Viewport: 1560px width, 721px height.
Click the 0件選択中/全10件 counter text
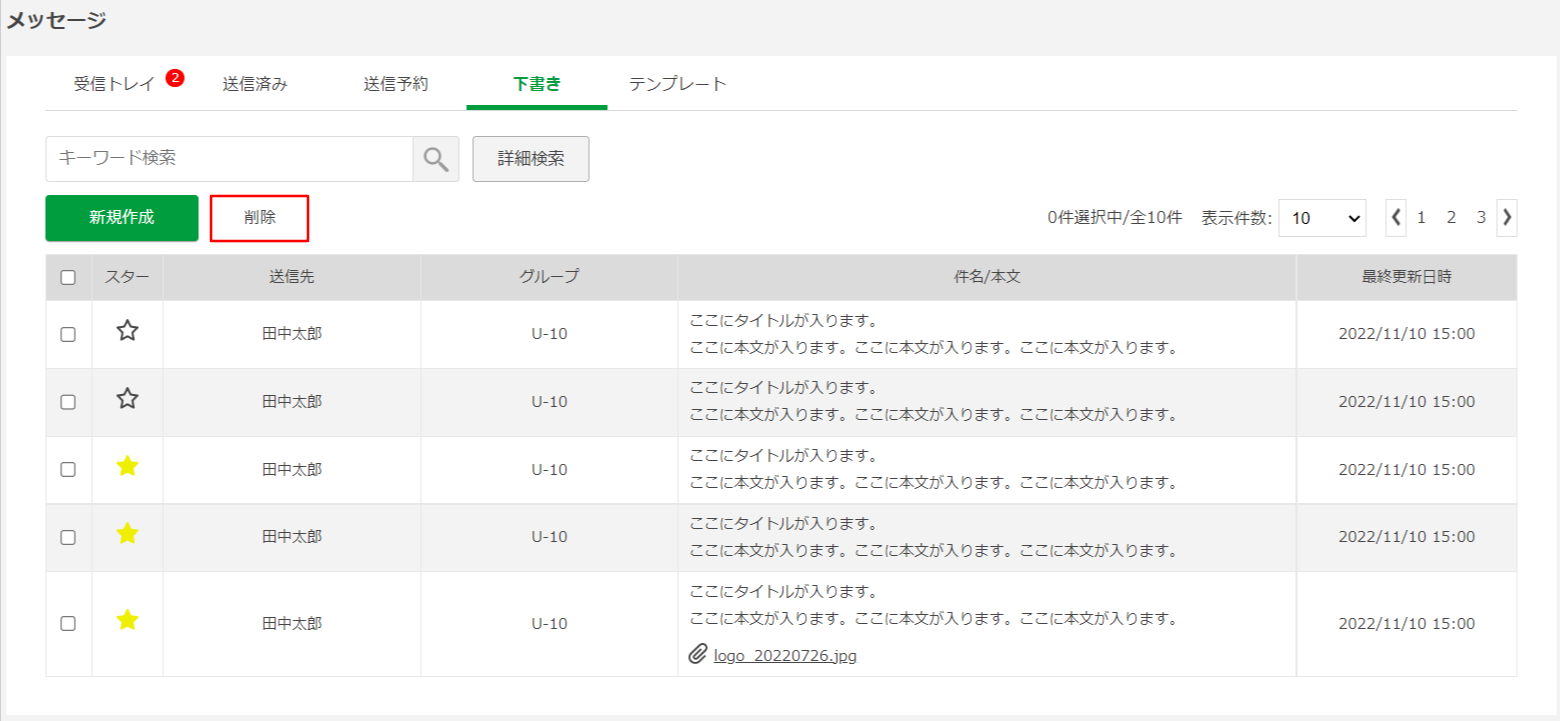pyautogui.click(x=1115, y=218)
